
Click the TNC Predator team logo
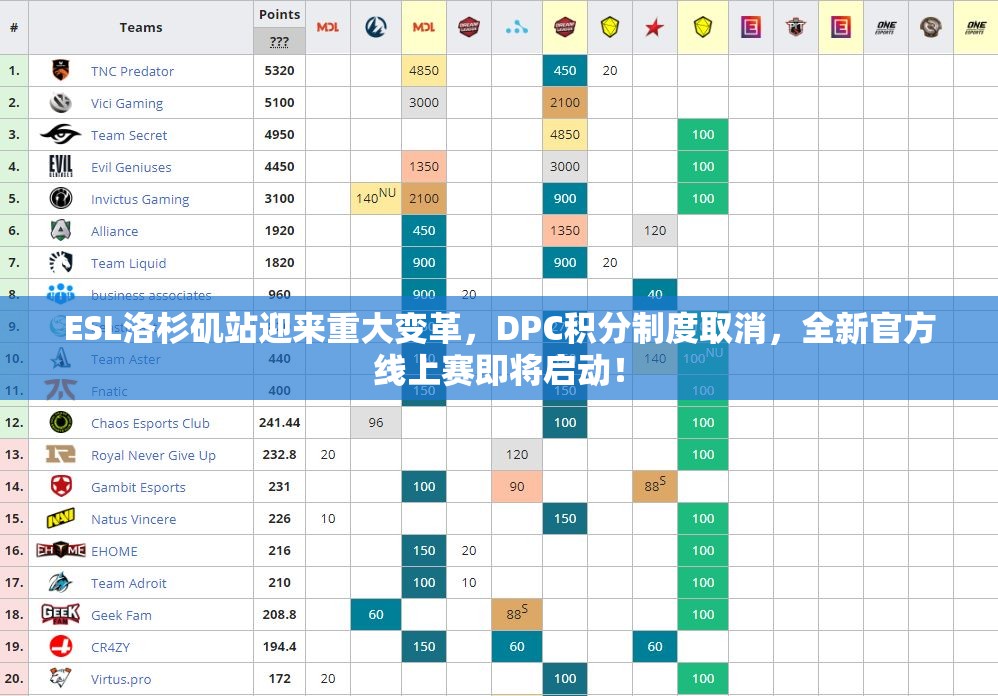pos(60,70)
